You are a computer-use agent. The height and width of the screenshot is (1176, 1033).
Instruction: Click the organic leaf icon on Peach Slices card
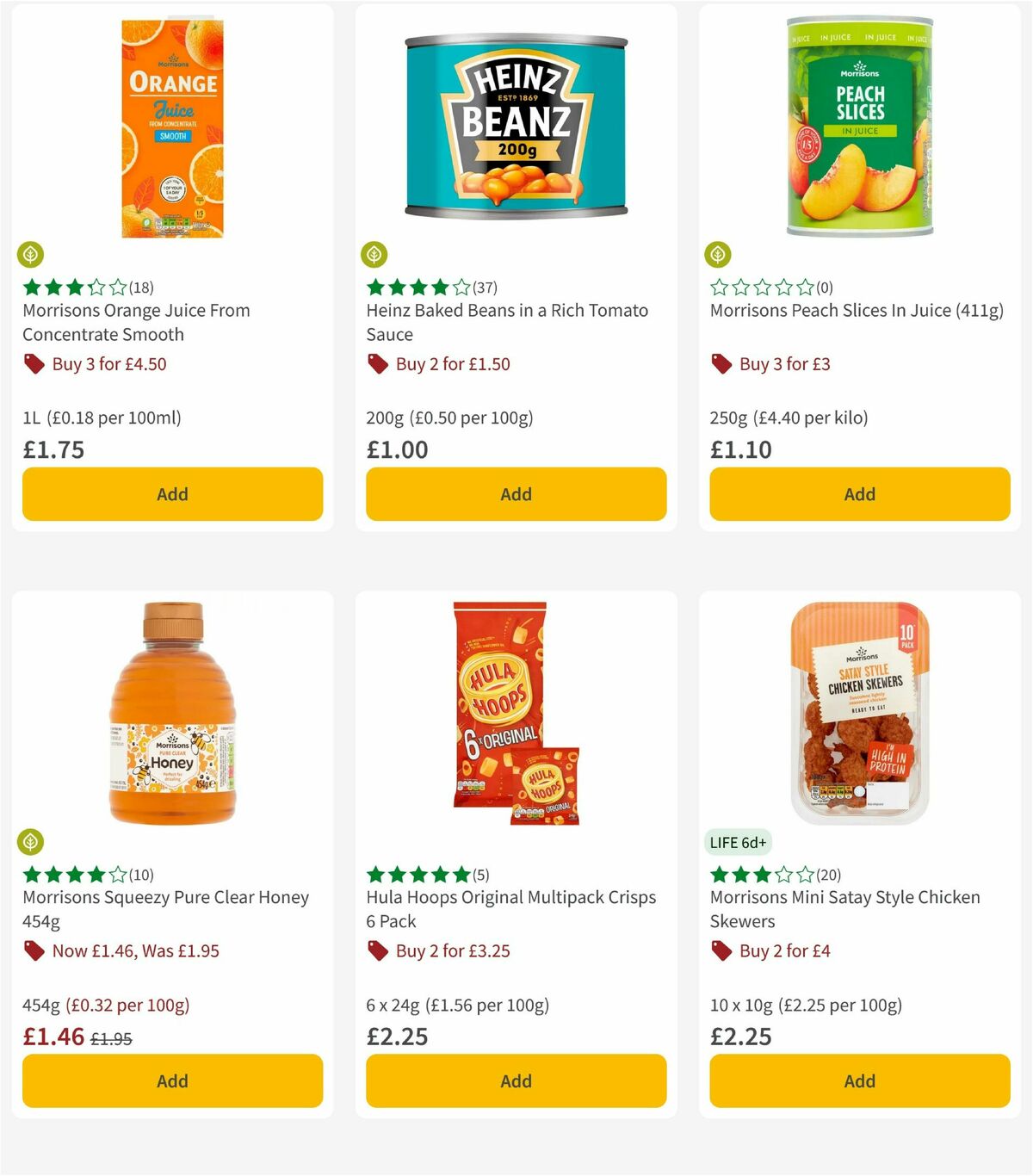[718, 254]
